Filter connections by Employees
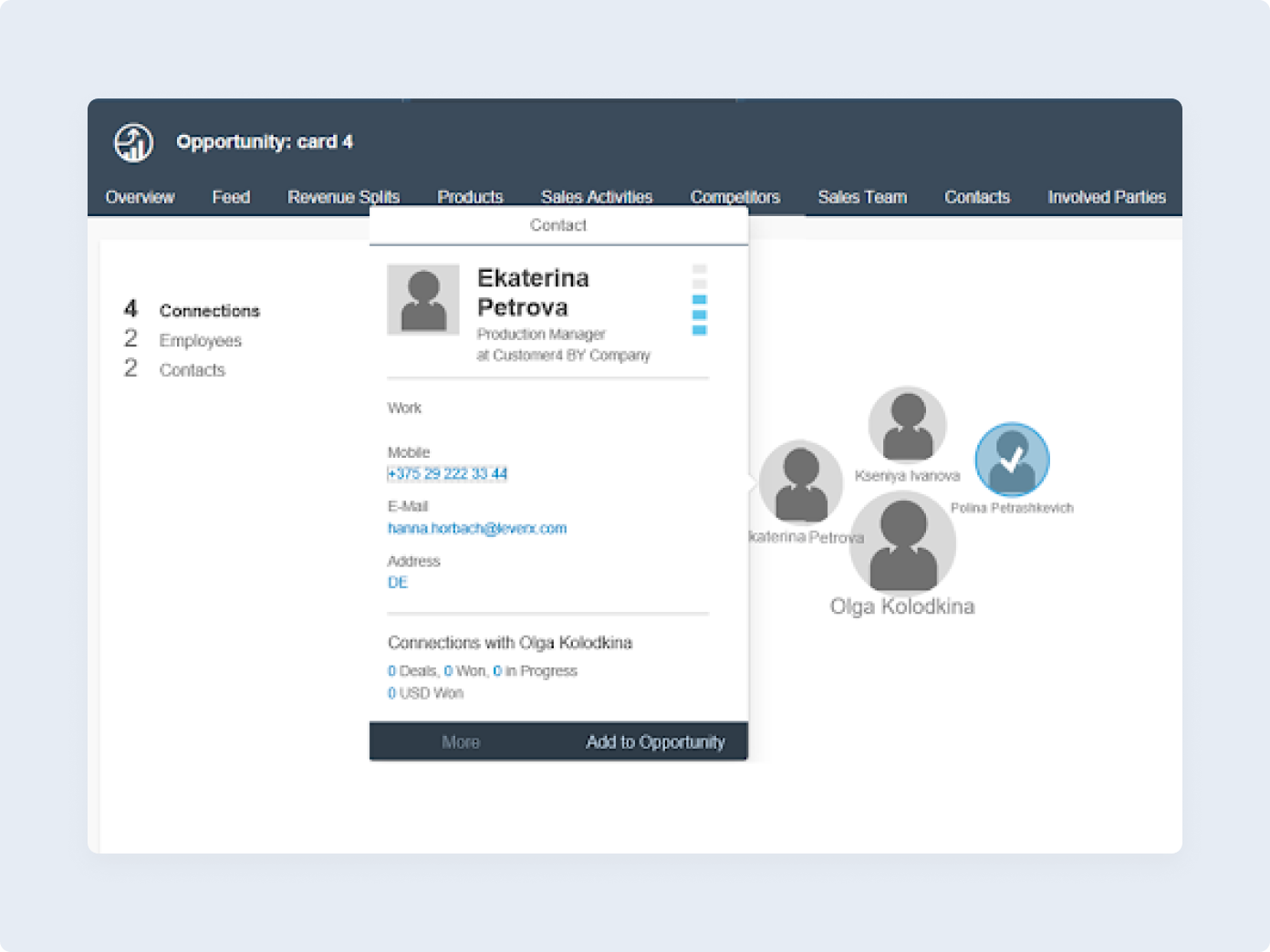This screenshot has height=952, width=1270. click(182, 340)
